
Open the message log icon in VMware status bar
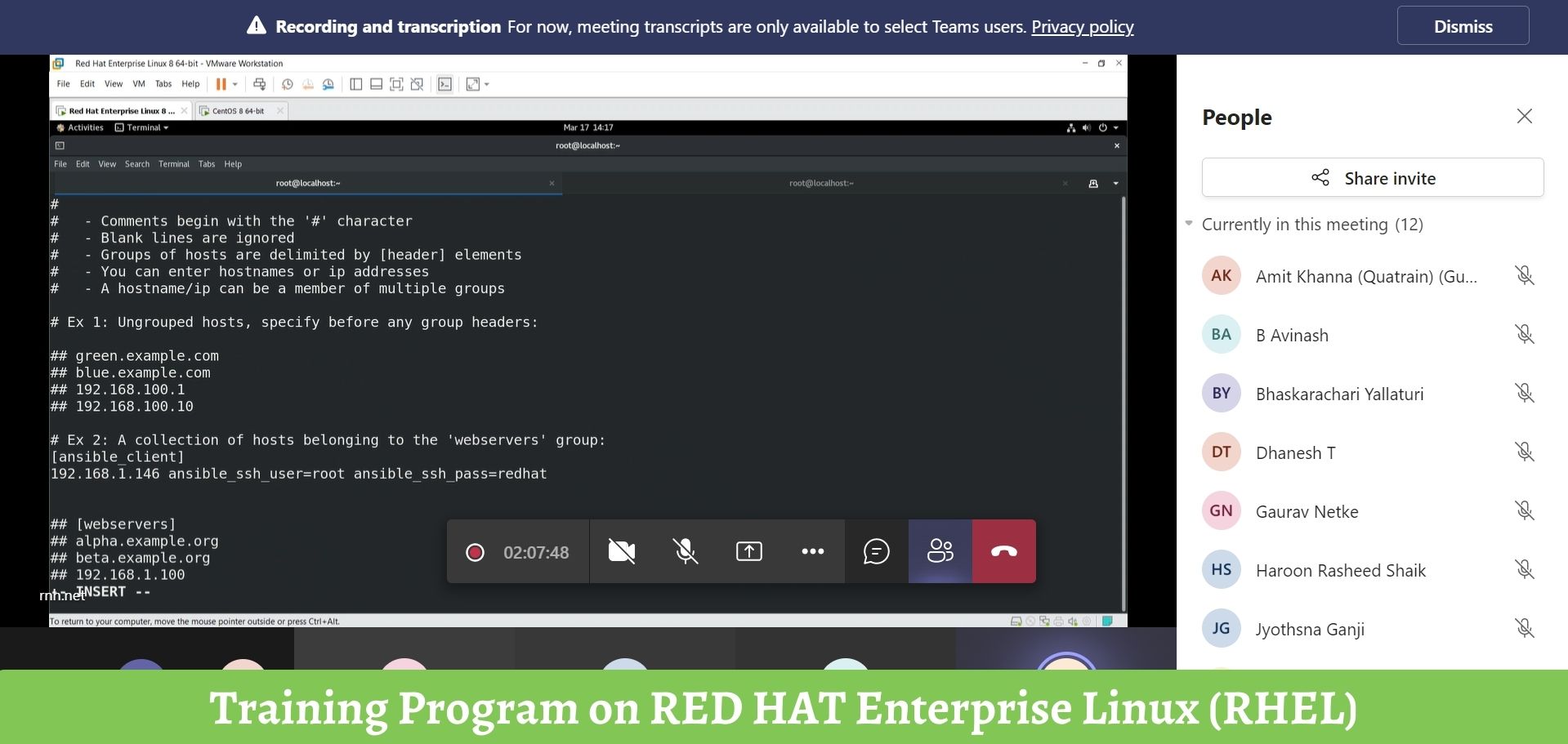point(1107,621)
